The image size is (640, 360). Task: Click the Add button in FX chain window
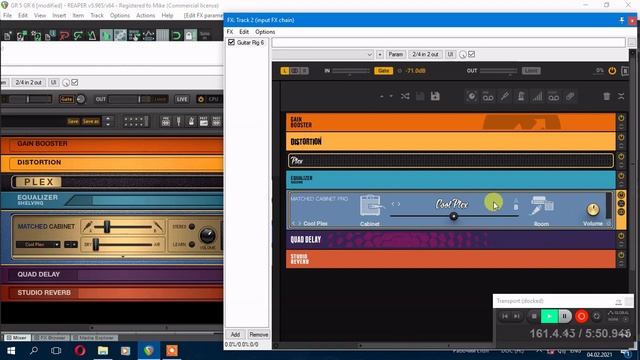[x=236, y=334]
